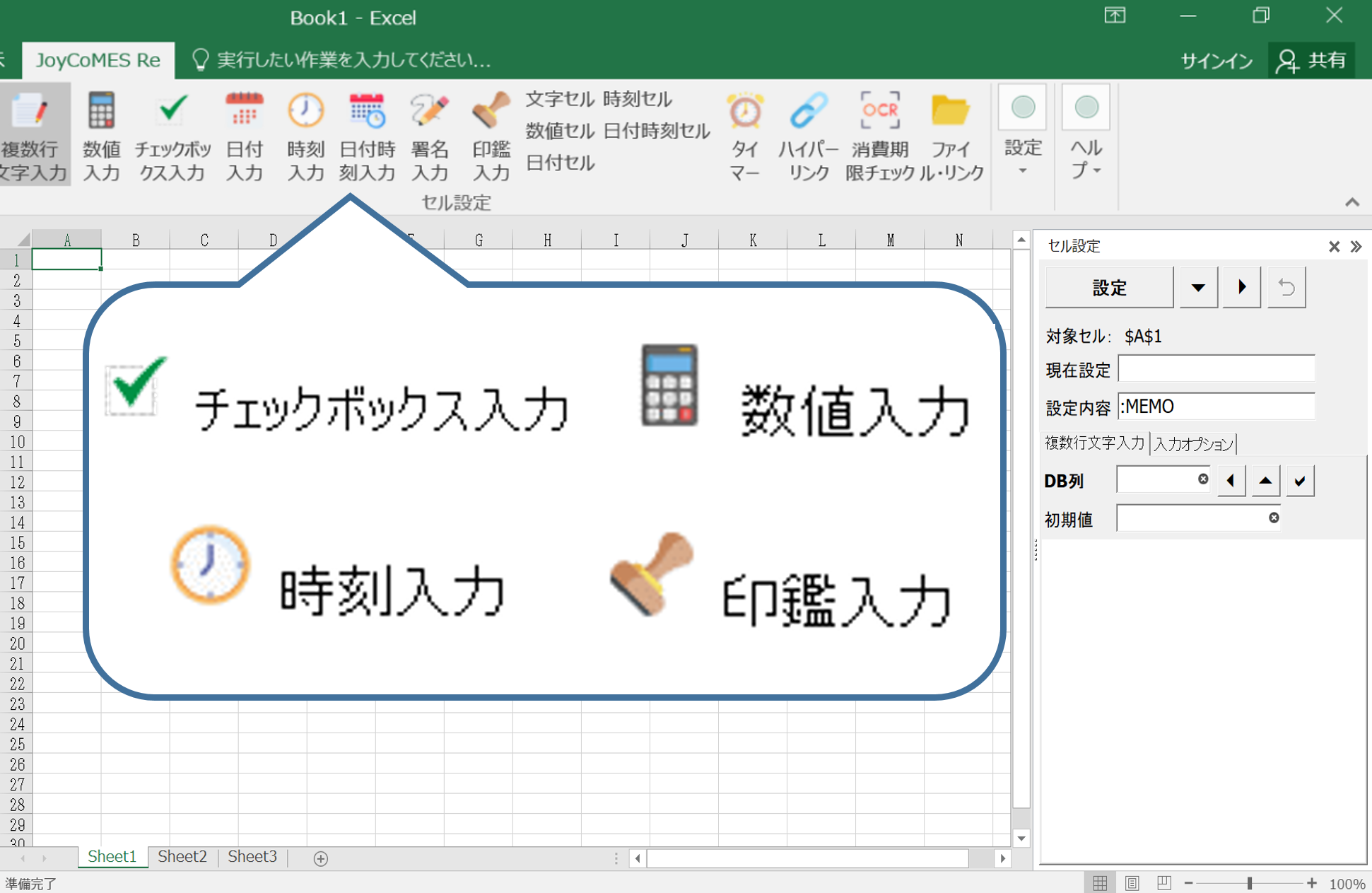Switch to Page Layout view in status bar
1372x893 pixels.
pos(1132,883)
